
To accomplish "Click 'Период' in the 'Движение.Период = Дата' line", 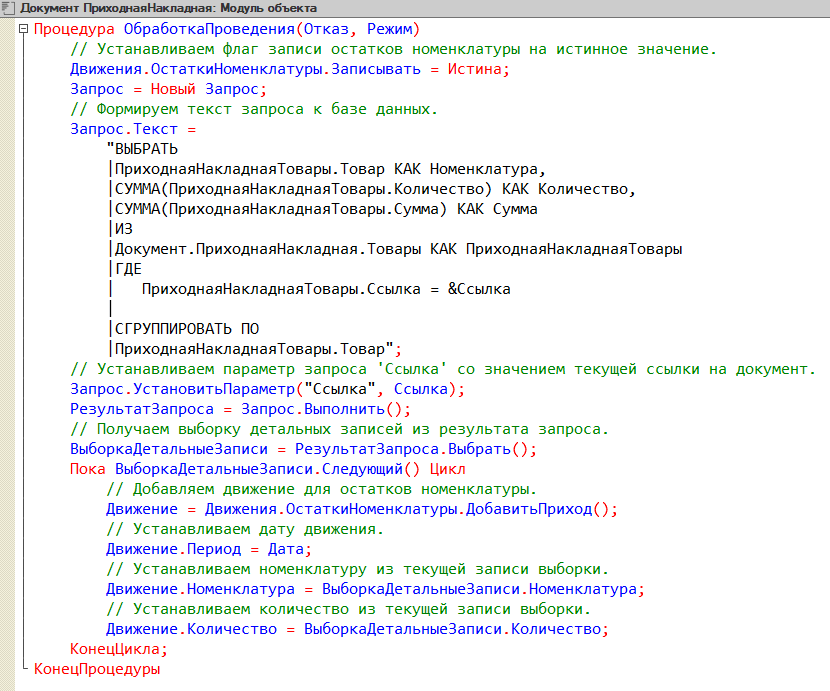I will coord(214,549).
